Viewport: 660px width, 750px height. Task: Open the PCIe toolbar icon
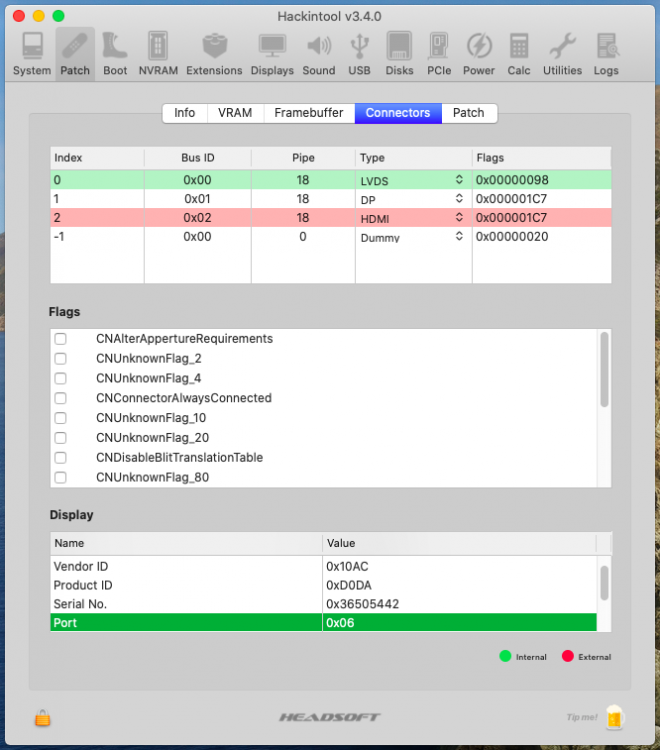pyautogui.click(x=438, y=53)
